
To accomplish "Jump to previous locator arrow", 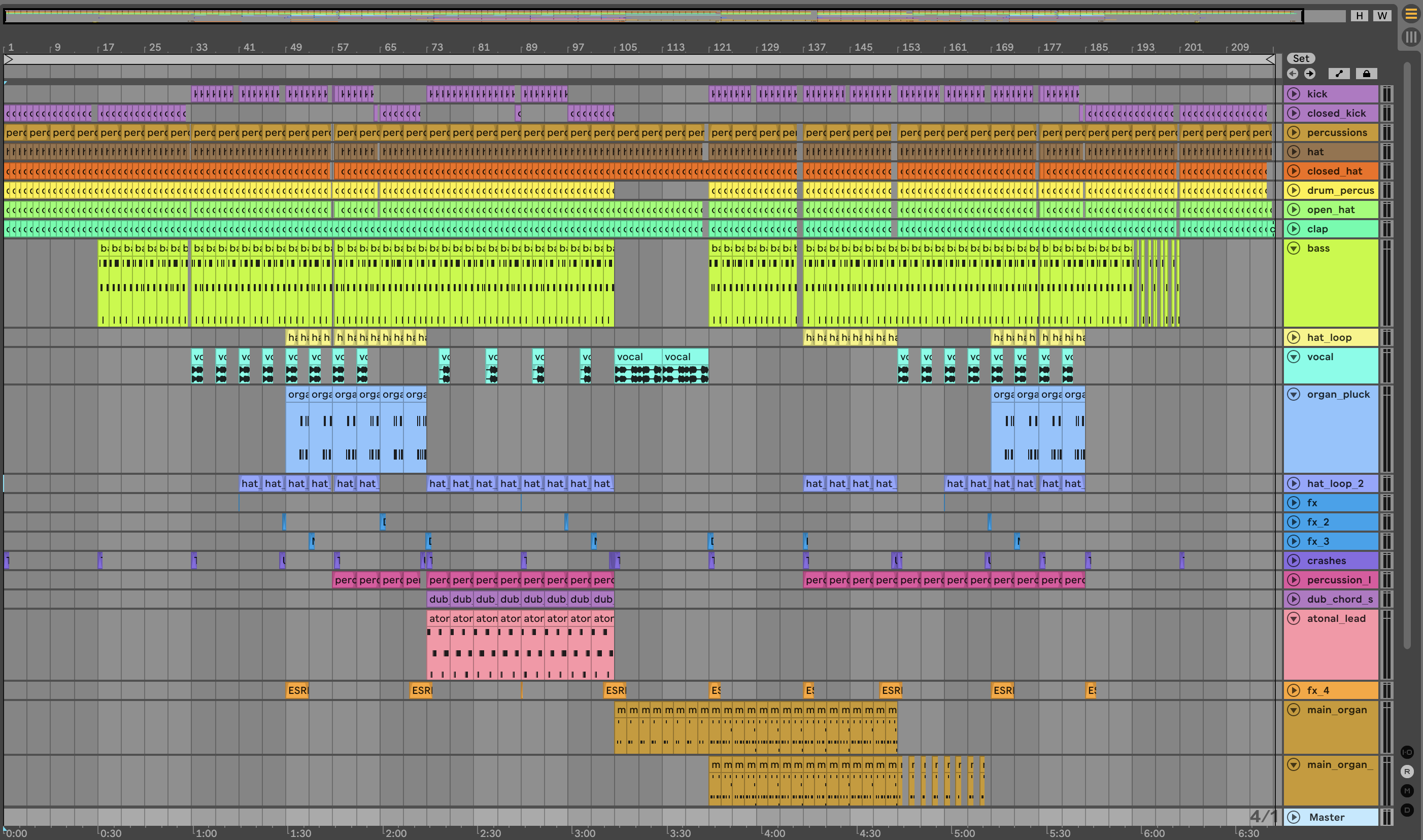I will [1292, 74].
